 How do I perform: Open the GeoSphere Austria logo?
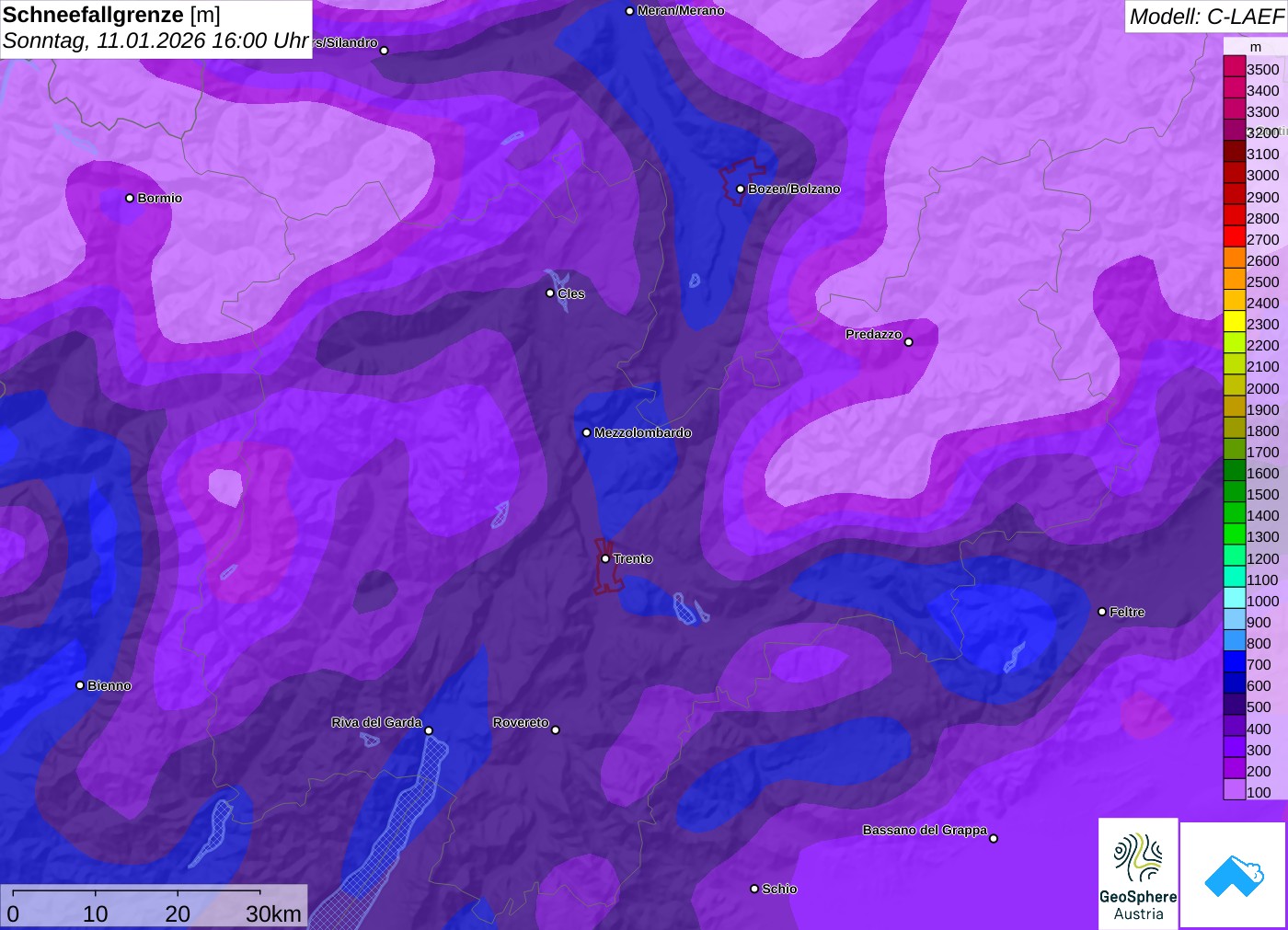1138,873
